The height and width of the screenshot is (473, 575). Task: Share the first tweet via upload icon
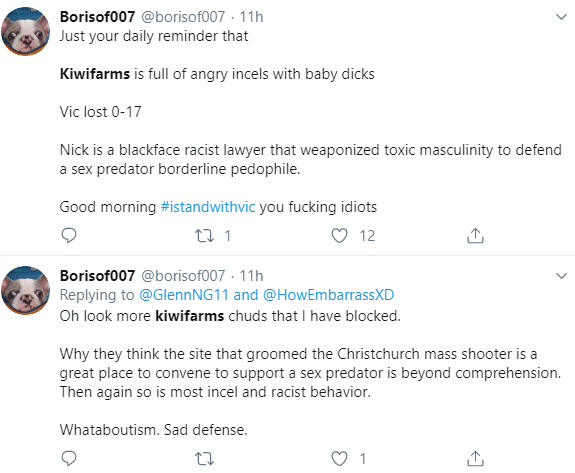point(475,235)
